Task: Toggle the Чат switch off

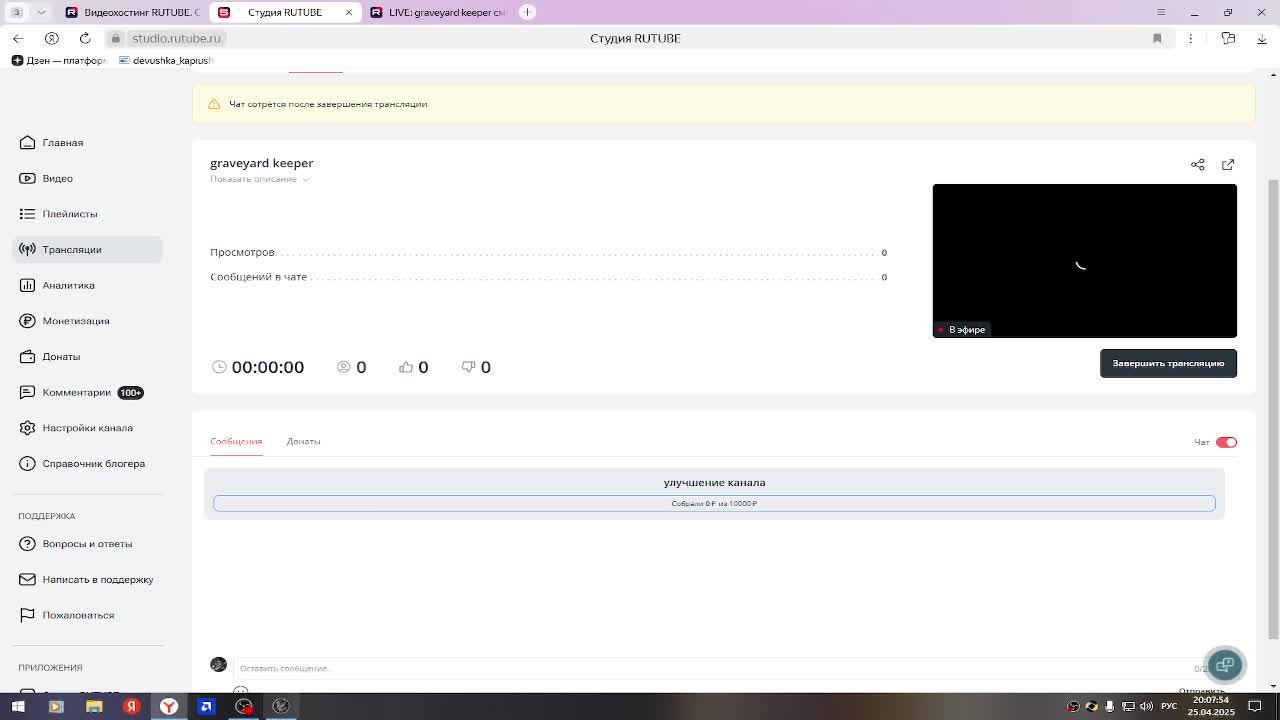Action: [x=1226, y=442]
